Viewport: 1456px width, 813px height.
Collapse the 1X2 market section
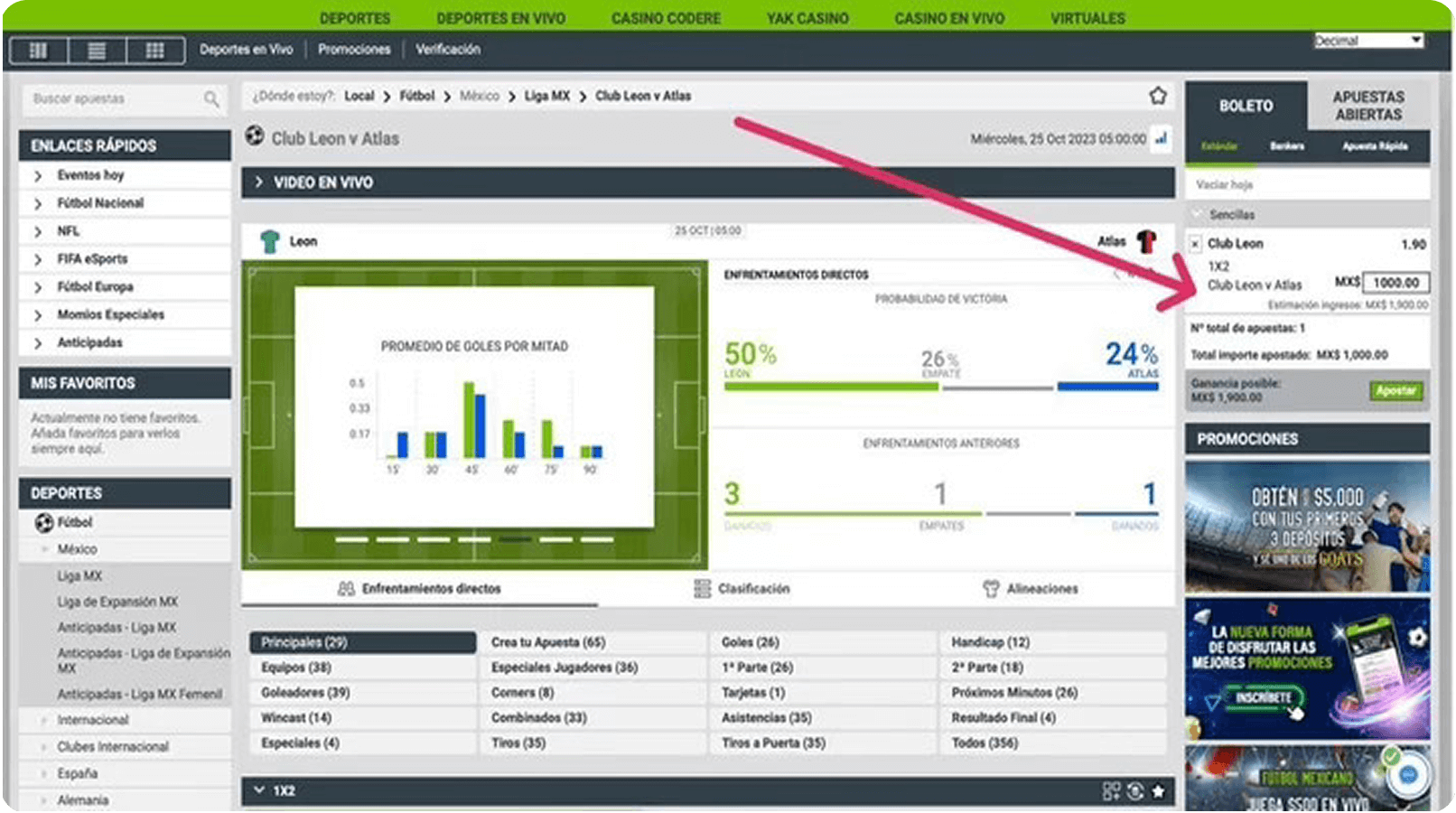tap(259, 790)
